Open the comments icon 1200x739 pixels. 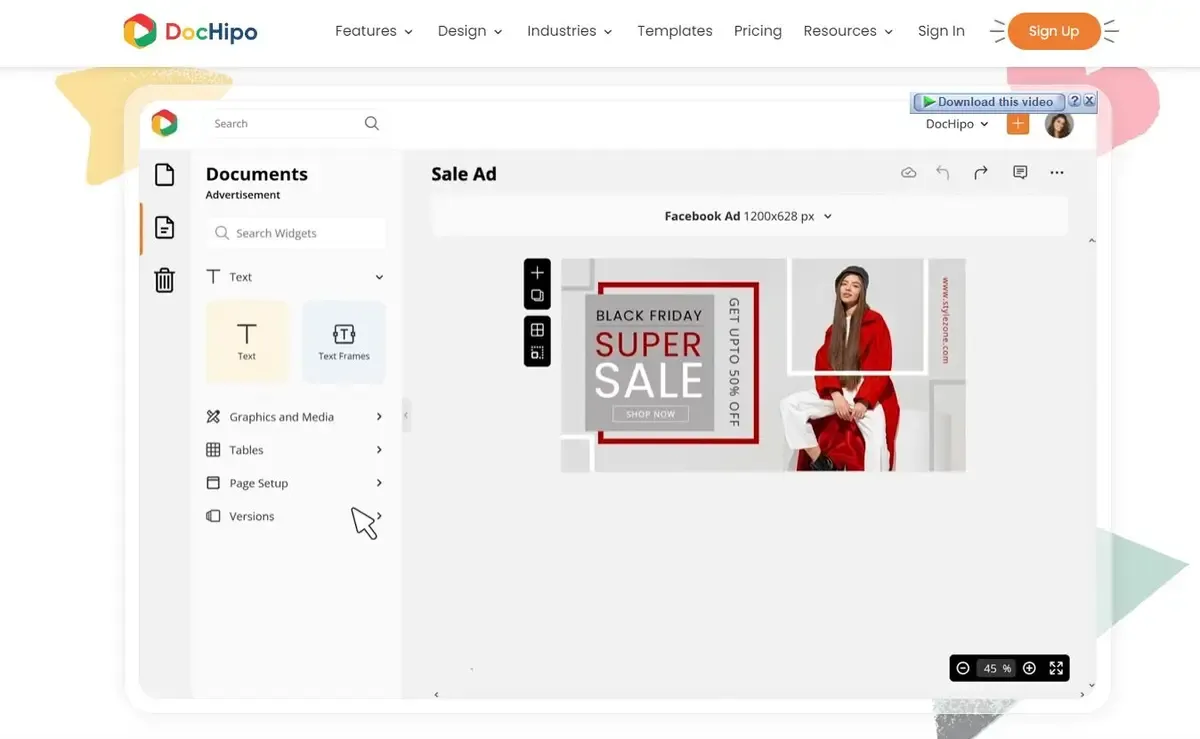pyautogui.click(x=1020, y=172)
